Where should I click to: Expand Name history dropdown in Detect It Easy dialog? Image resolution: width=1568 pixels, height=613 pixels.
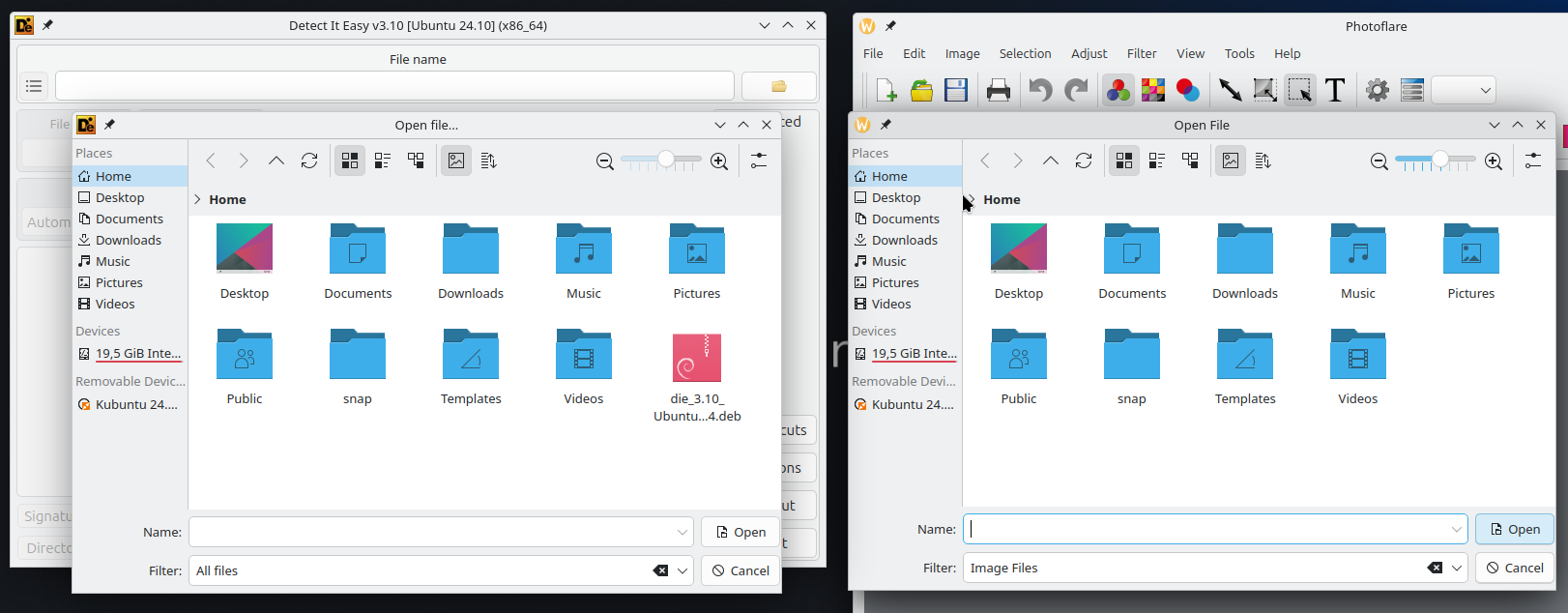pyautogui.click(x=682, y=532)
